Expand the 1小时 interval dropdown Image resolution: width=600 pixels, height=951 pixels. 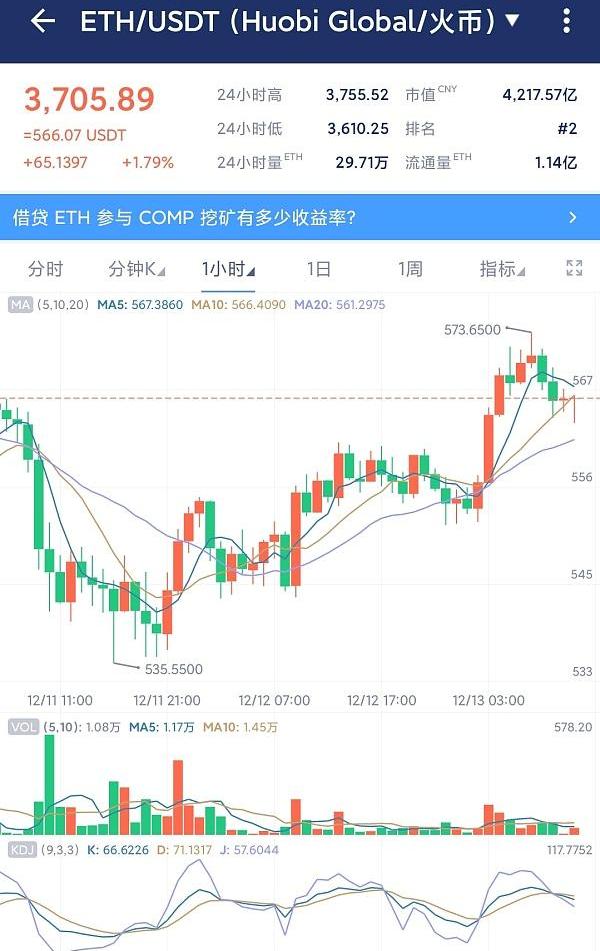tap(227, 268)
